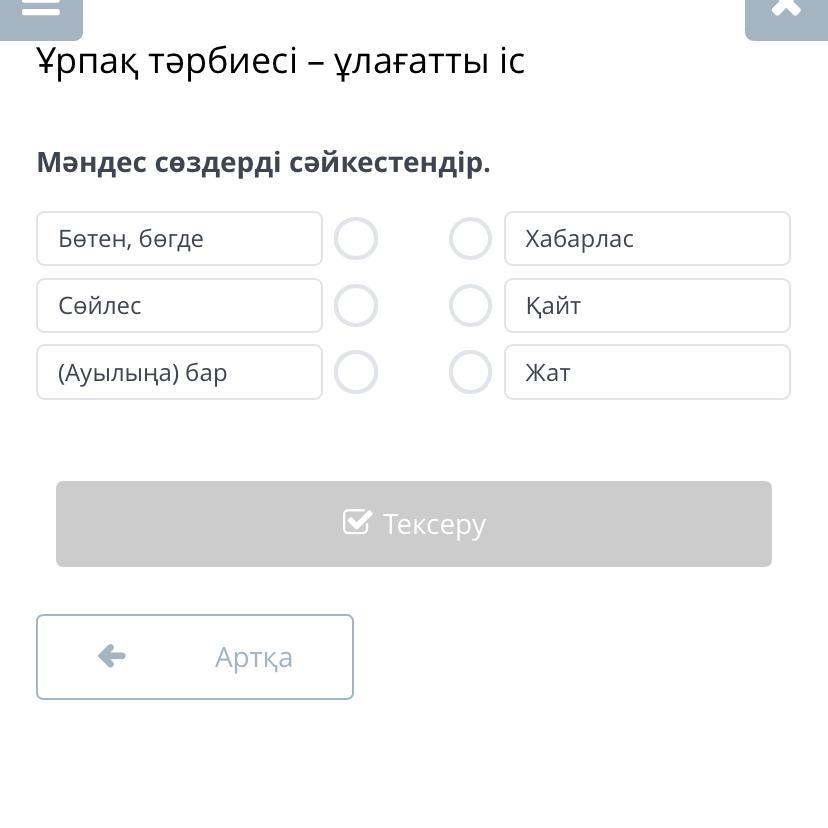Go back with the Артқа button
The image size is (828, 828).
[x=195, y=657]
